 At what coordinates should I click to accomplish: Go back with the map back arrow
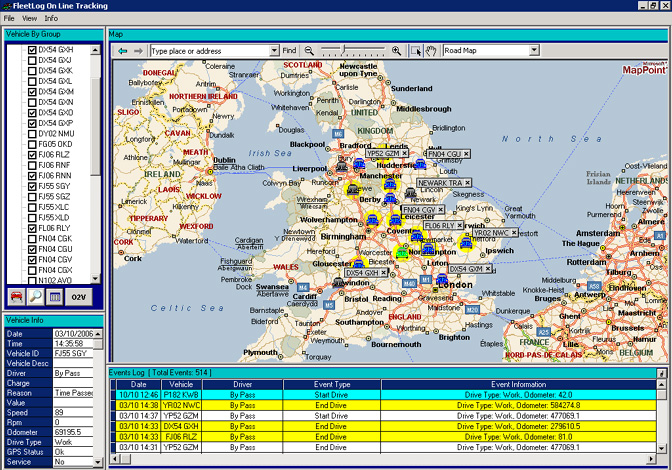(x=123, y=51)
